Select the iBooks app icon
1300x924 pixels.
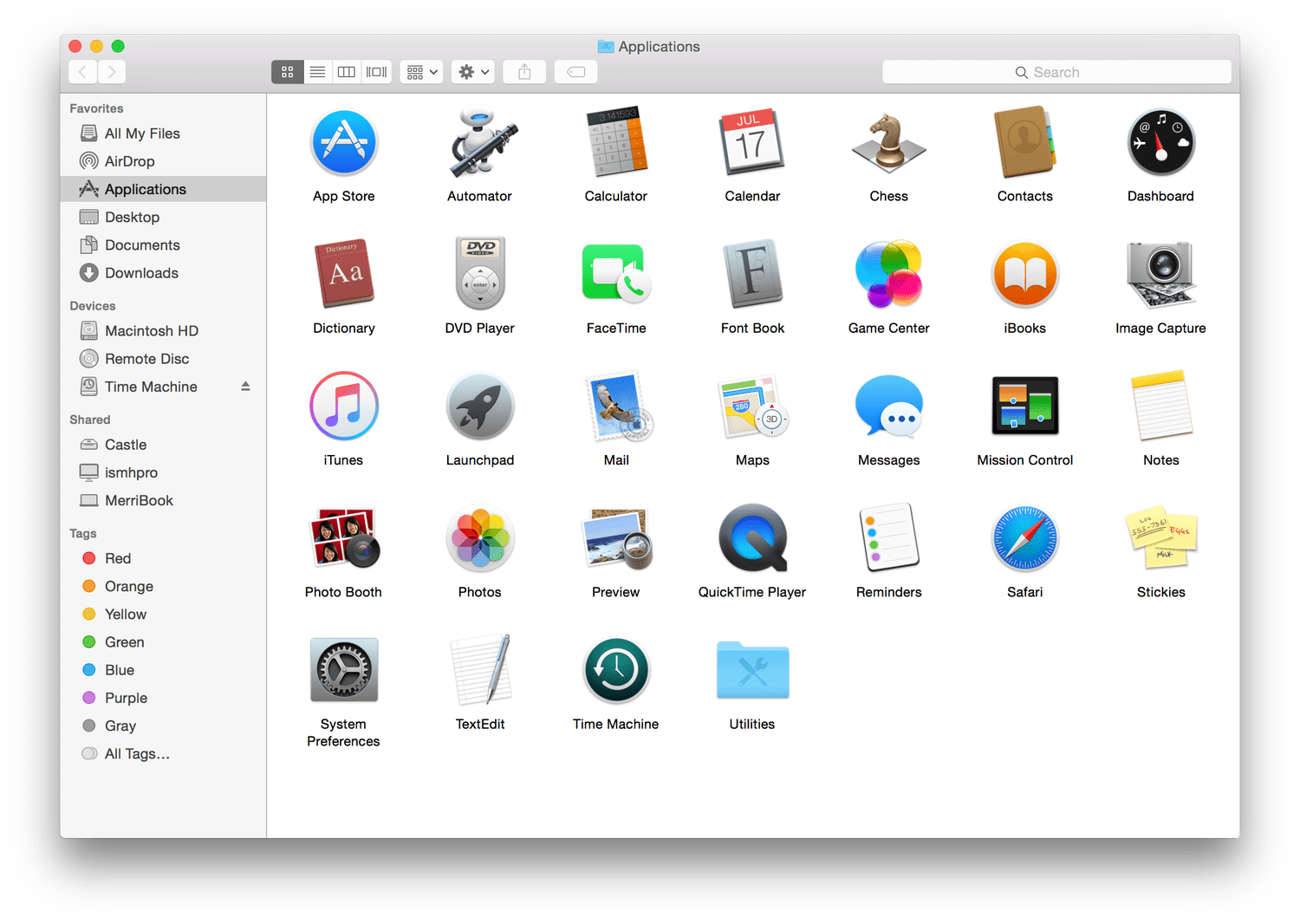click(1024, 274)
